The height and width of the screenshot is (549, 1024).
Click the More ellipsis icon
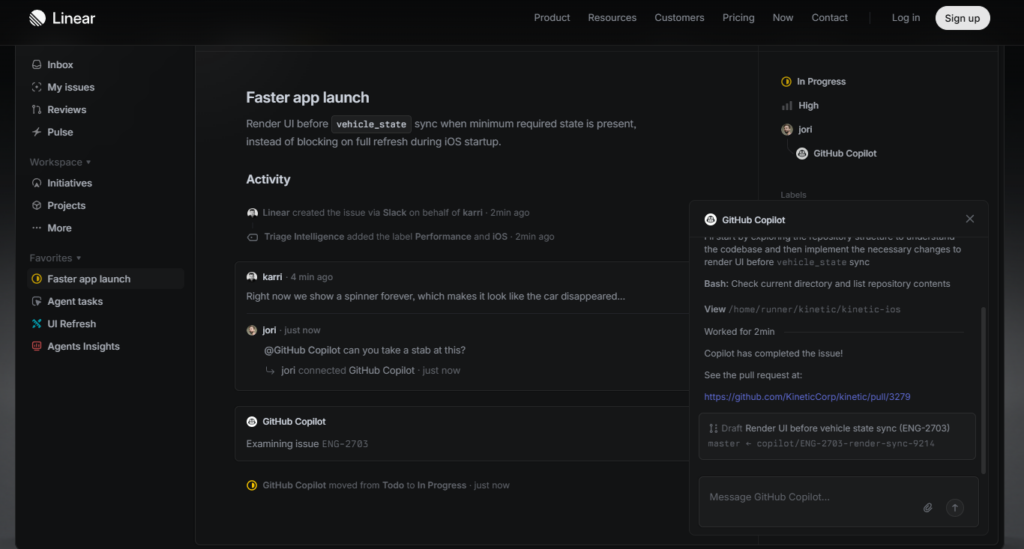37,228
